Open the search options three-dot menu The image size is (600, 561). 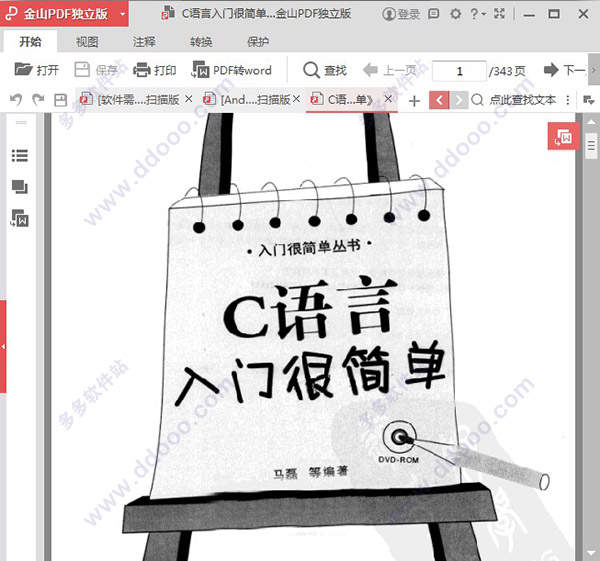568,100
